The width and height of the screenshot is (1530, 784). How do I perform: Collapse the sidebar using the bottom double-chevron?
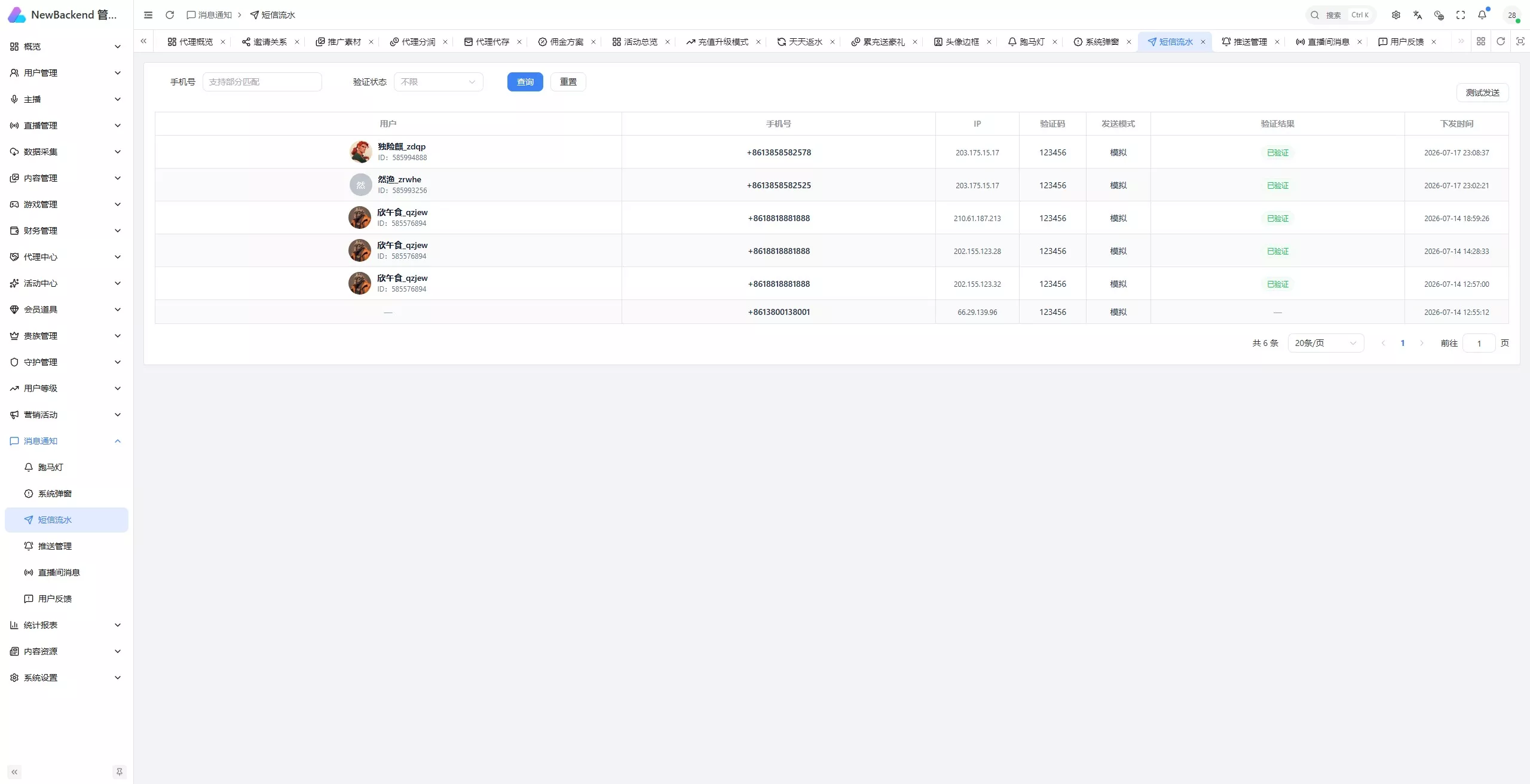[x=14, y=772]
